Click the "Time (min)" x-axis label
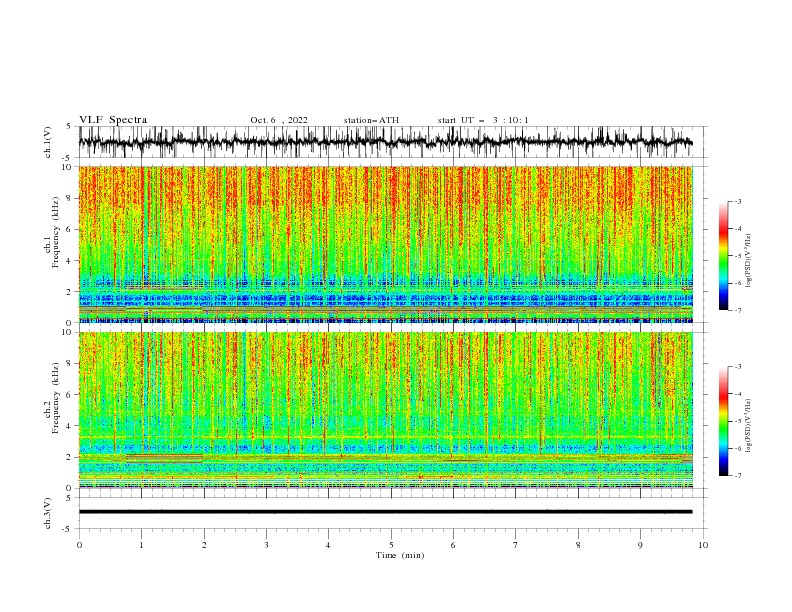 (x=400, y=555)
